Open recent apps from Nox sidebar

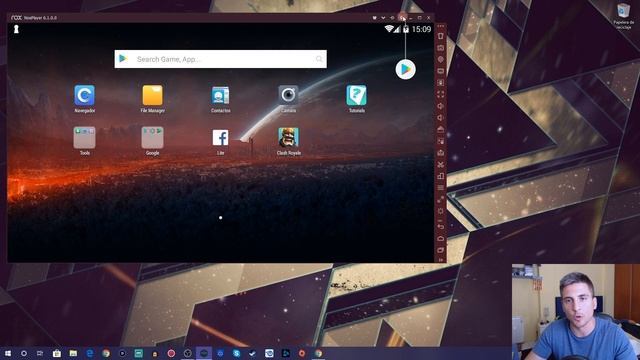tap(440, 249)
